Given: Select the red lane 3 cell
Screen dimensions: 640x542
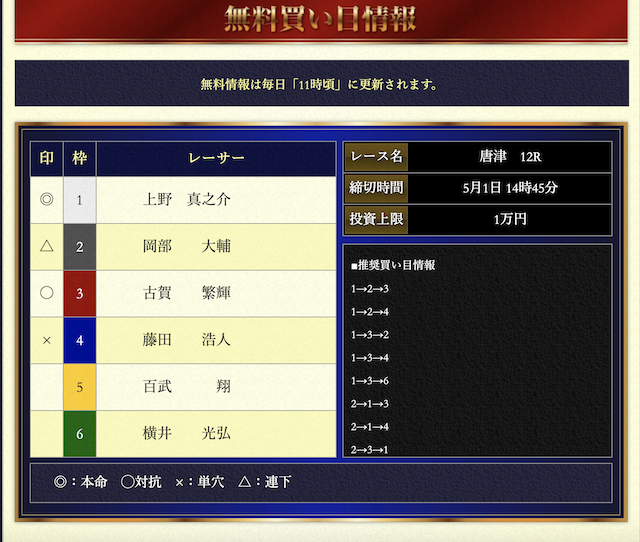Looking at the screenshot, I should point(80,293).
